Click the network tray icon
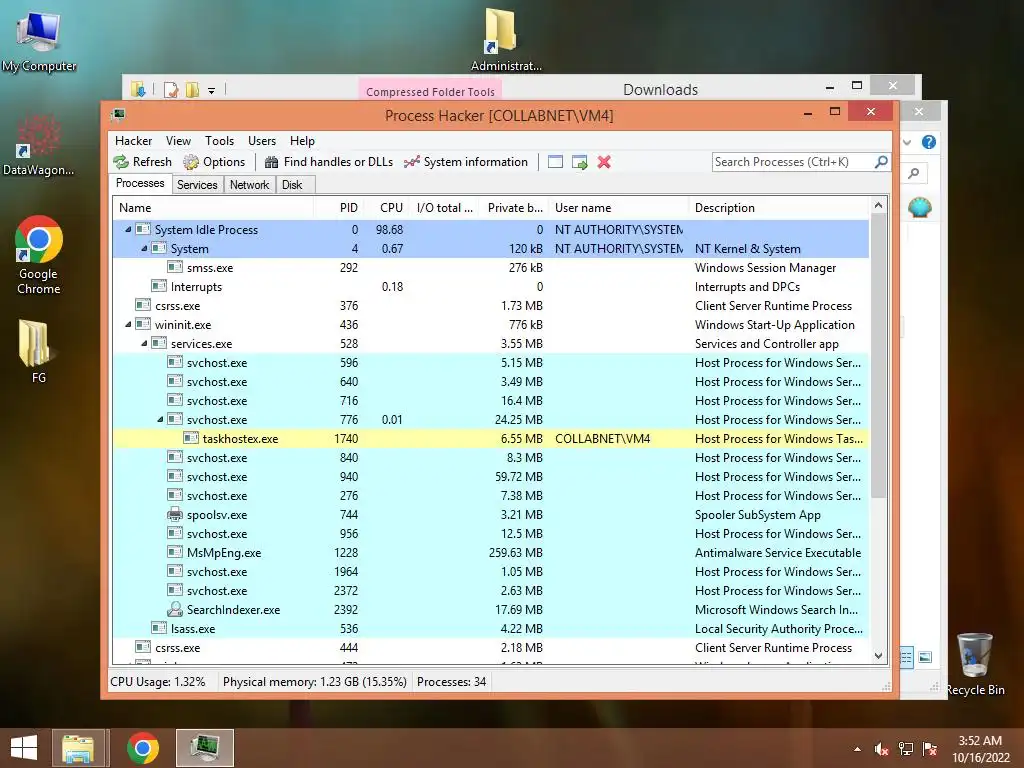This screenshot has width=1024, height=768. pyautogui.click(x=906, y=749)
